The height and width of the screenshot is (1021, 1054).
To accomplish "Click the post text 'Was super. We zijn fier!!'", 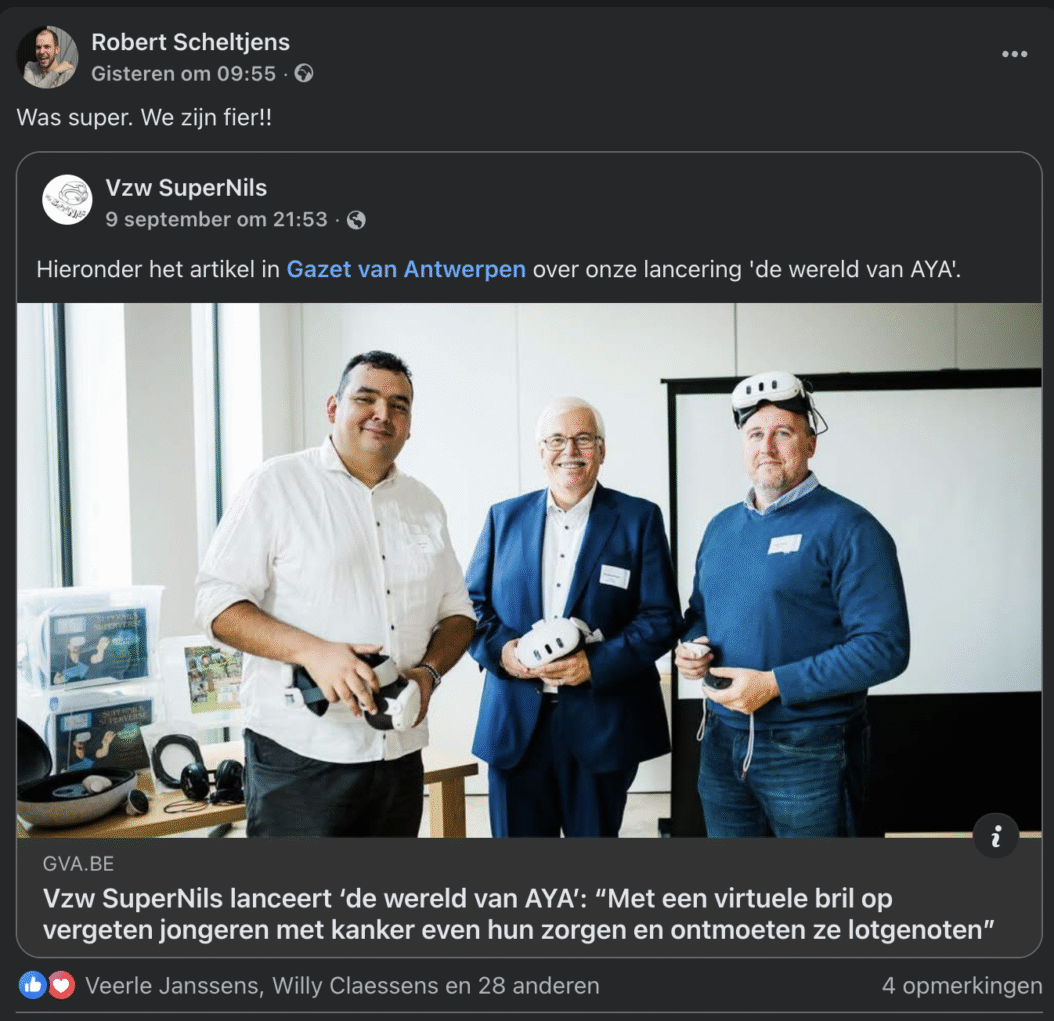I will [x=145, y=118].
